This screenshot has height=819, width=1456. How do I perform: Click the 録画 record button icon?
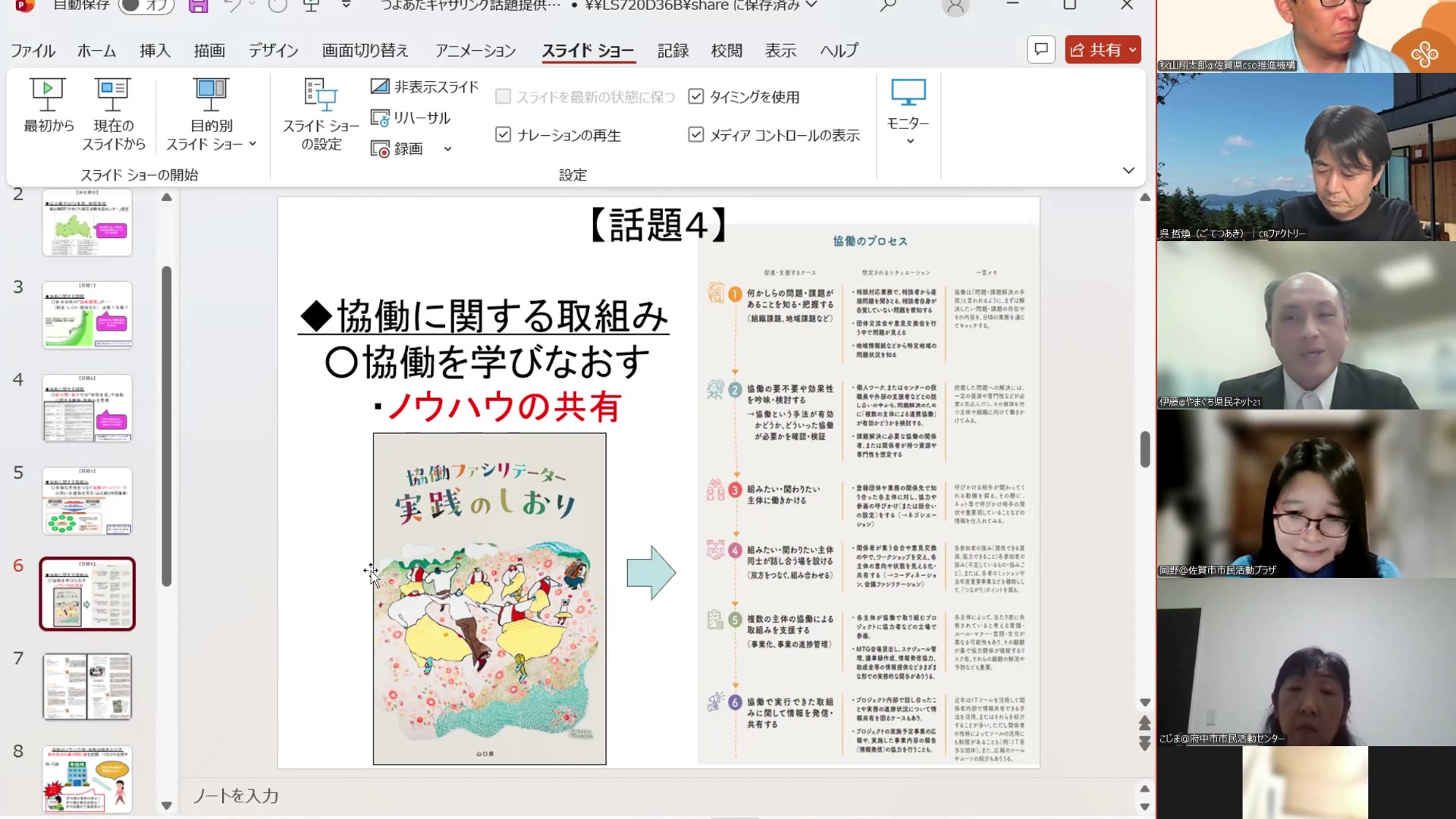pyautogui.click(x=380, y=149)
